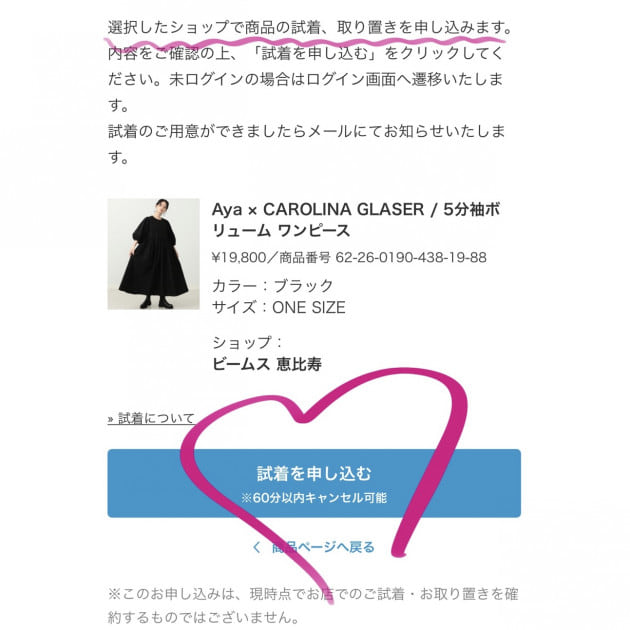The width and height of the screenshot is (630, 630).
Task: Click the product number 62-26-0190-438-19-88
Action: [411, 257]
